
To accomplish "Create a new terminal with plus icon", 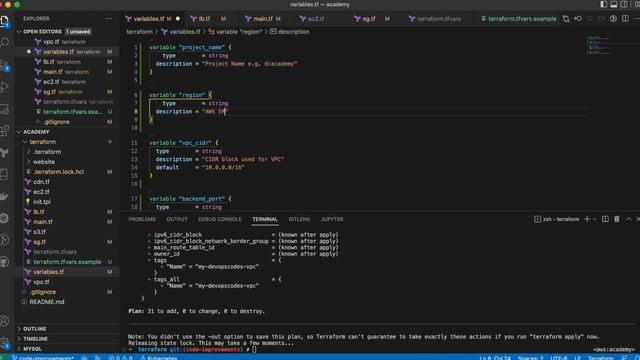I will tap(587, 219).
